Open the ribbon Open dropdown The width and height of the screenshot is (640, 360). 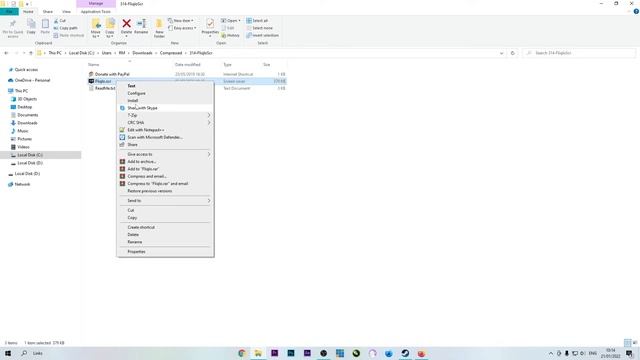coord(231,20)
